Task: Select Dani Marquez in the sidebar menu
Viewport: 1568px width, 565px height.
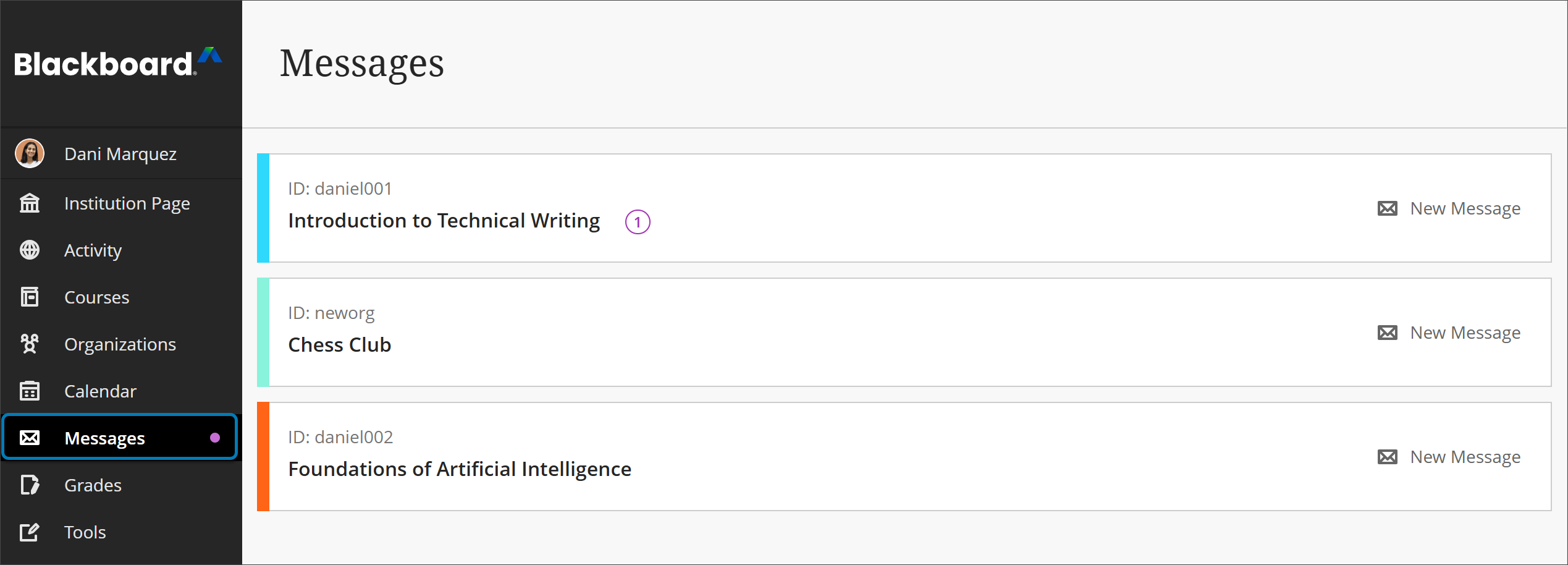Action: click(120, 153)
